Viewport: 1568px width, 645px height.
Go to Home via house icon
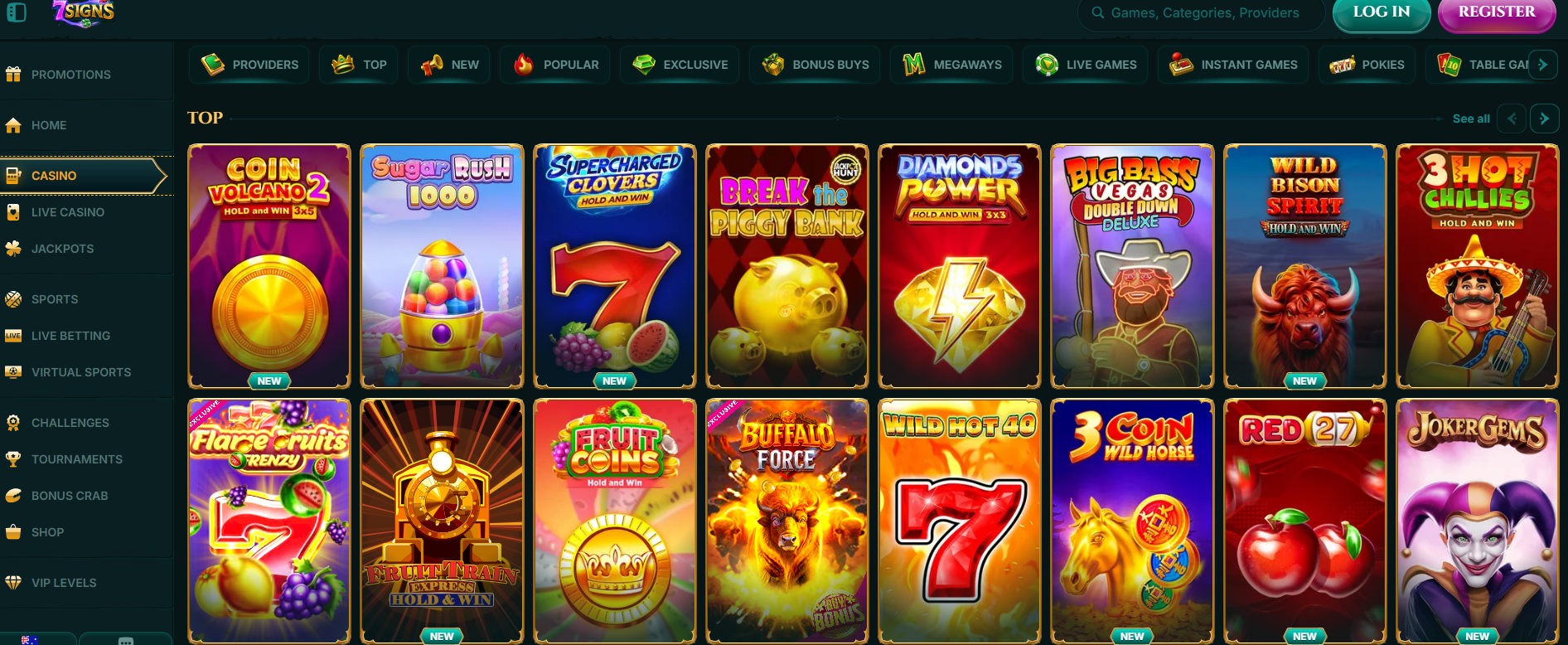tap(13, 125)
